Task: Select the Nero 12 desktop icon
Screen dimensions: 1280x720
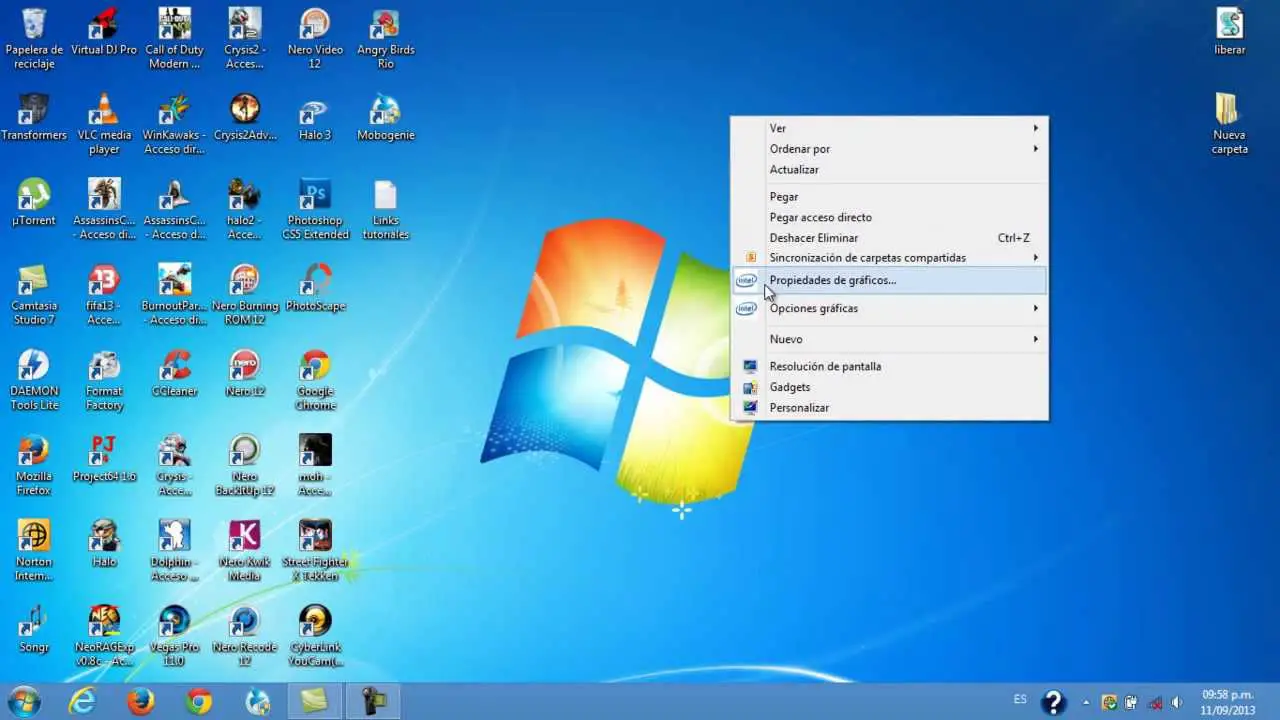Action: 245,374
